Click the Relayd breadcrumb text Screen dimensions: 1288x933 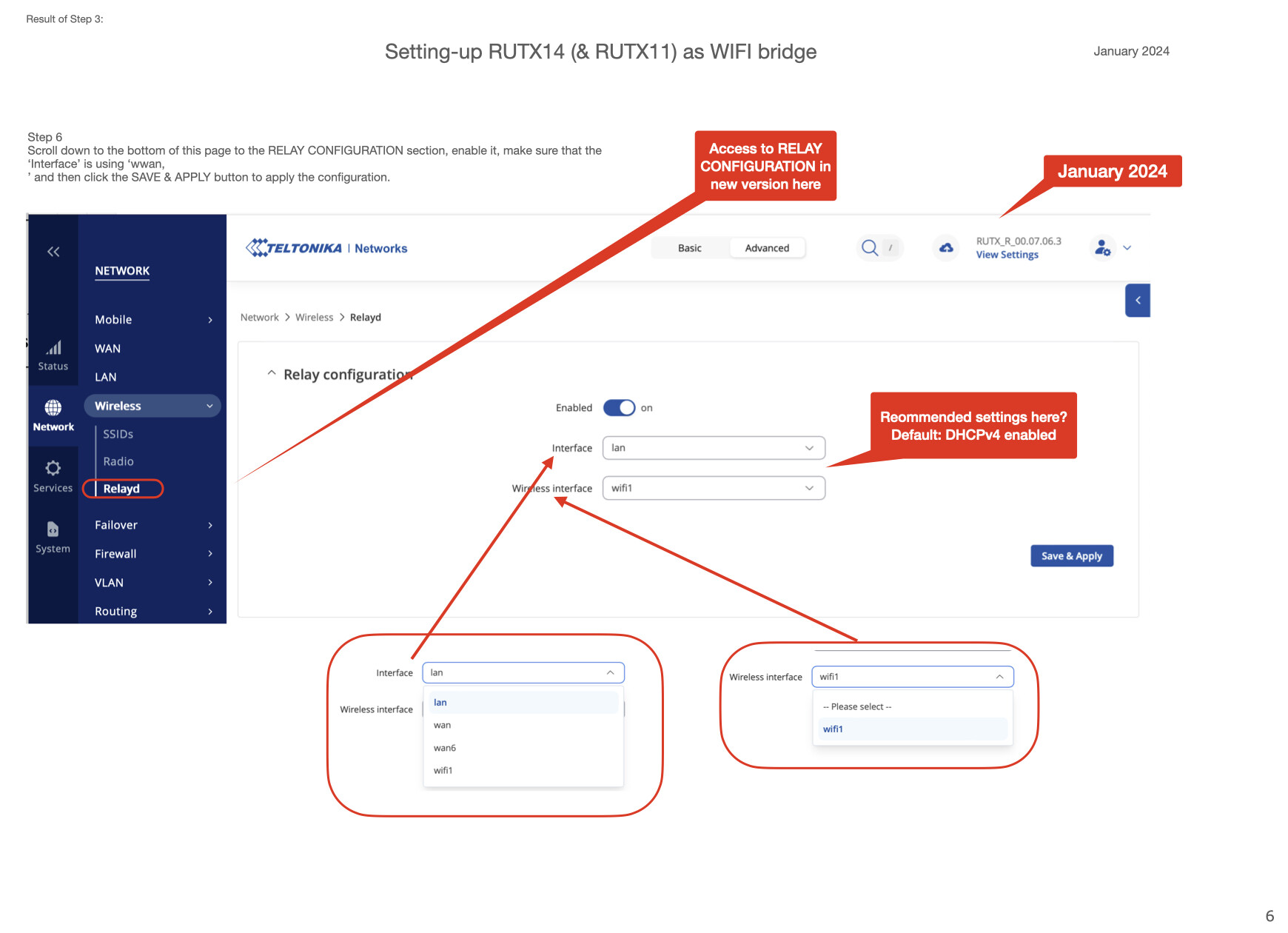click(x=366, y=318)
